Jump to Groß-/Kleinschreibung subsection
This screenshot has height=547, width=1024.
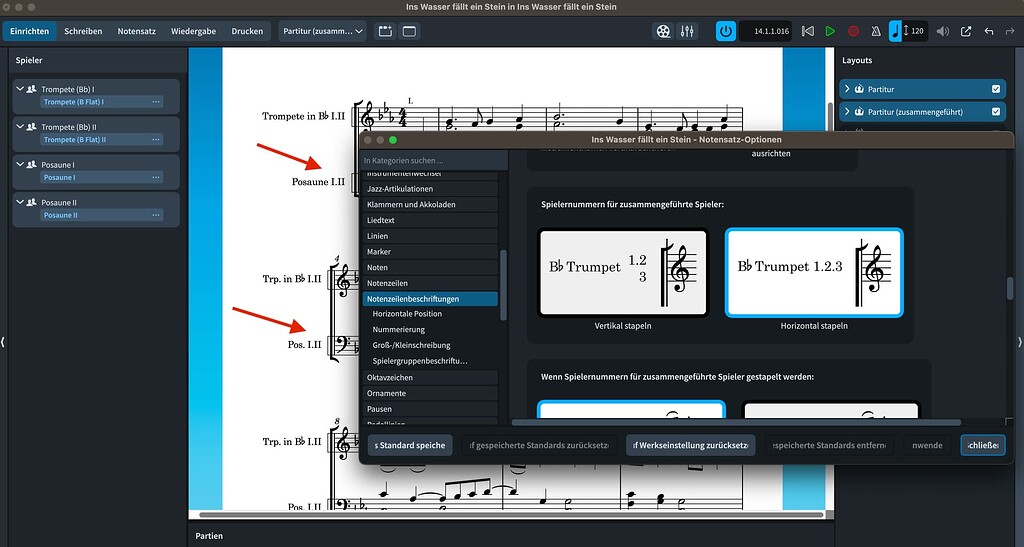click(x=411, y=345)
